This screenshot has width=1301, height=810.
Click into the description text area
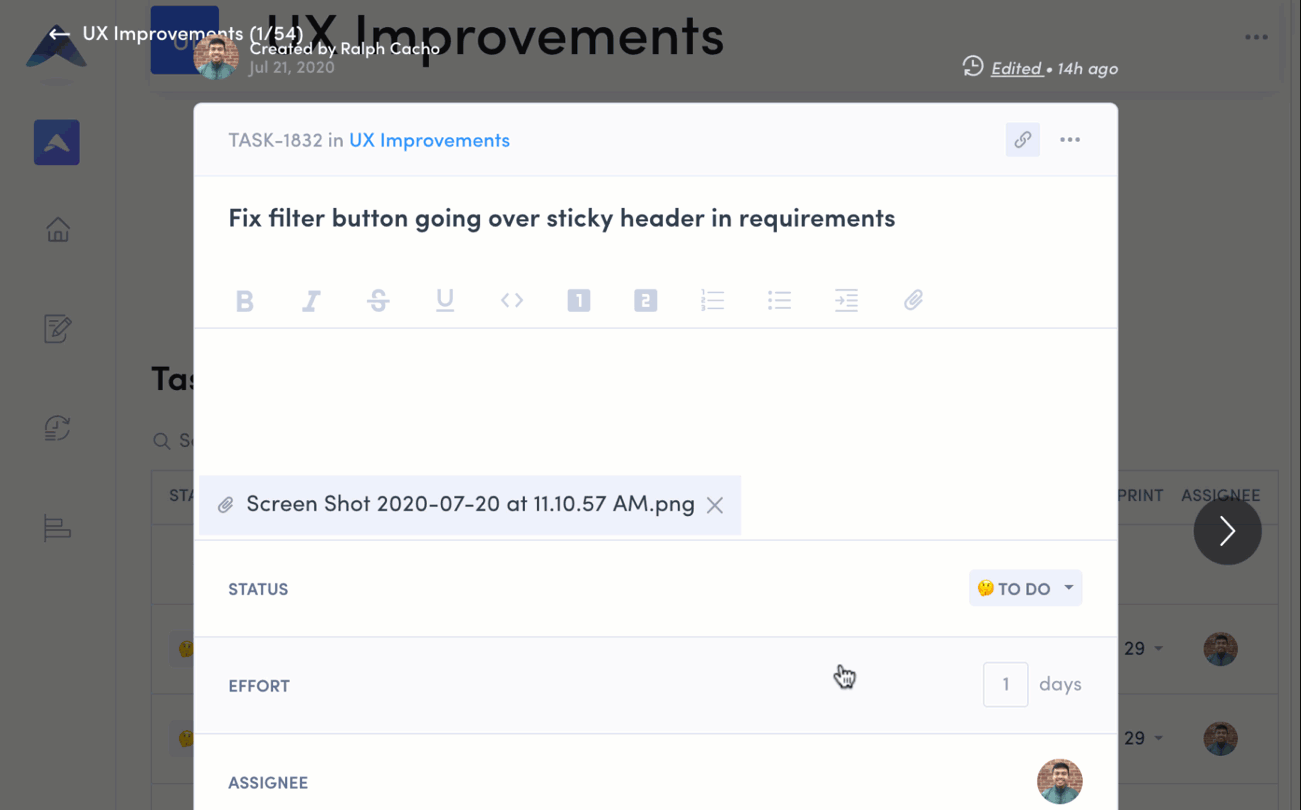656,400
